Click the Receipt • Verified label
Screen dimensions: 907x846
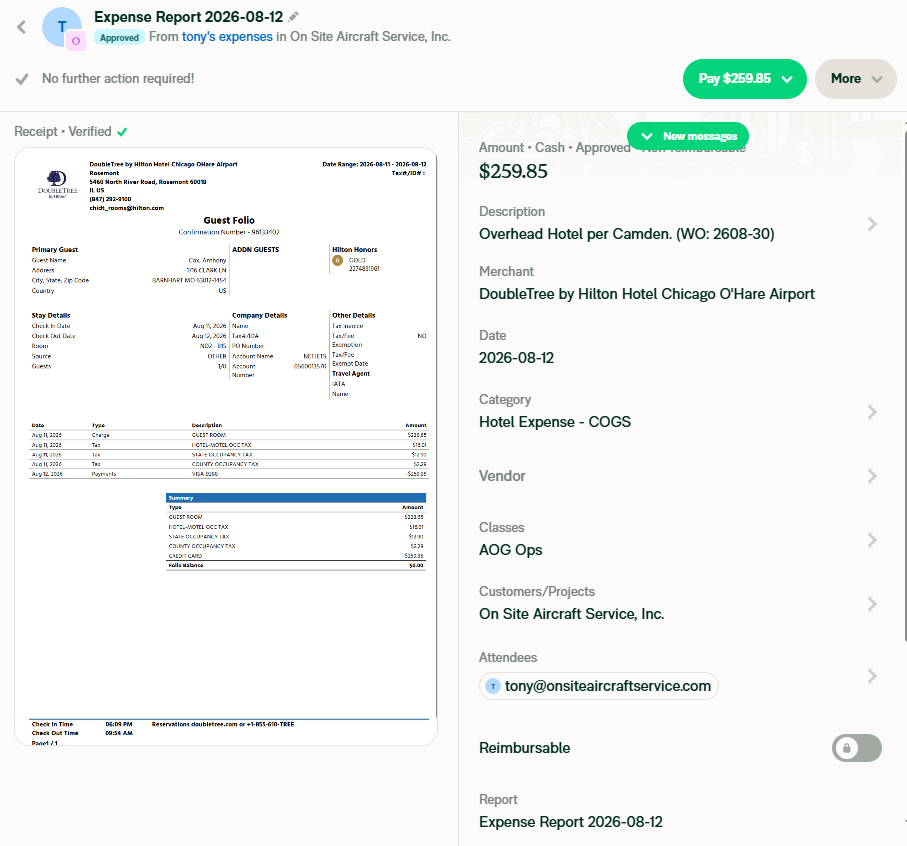62,132
